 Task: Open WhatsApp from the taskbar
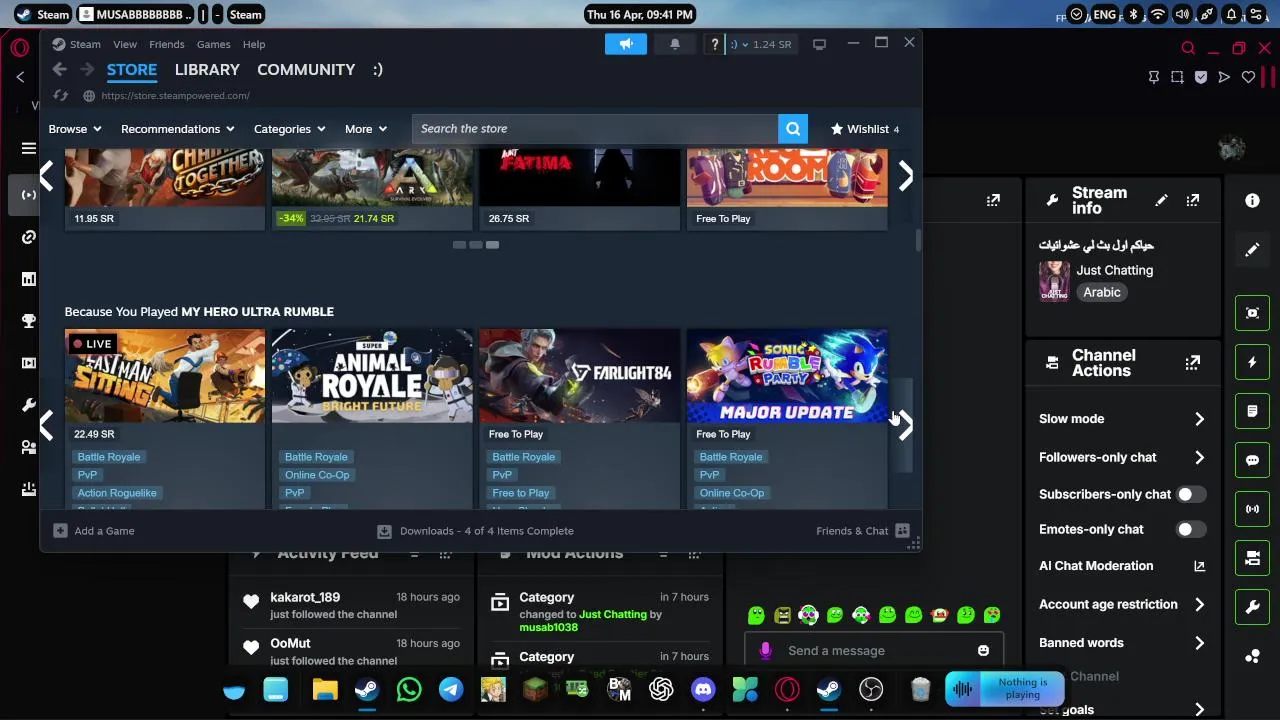tap(409, 689)
